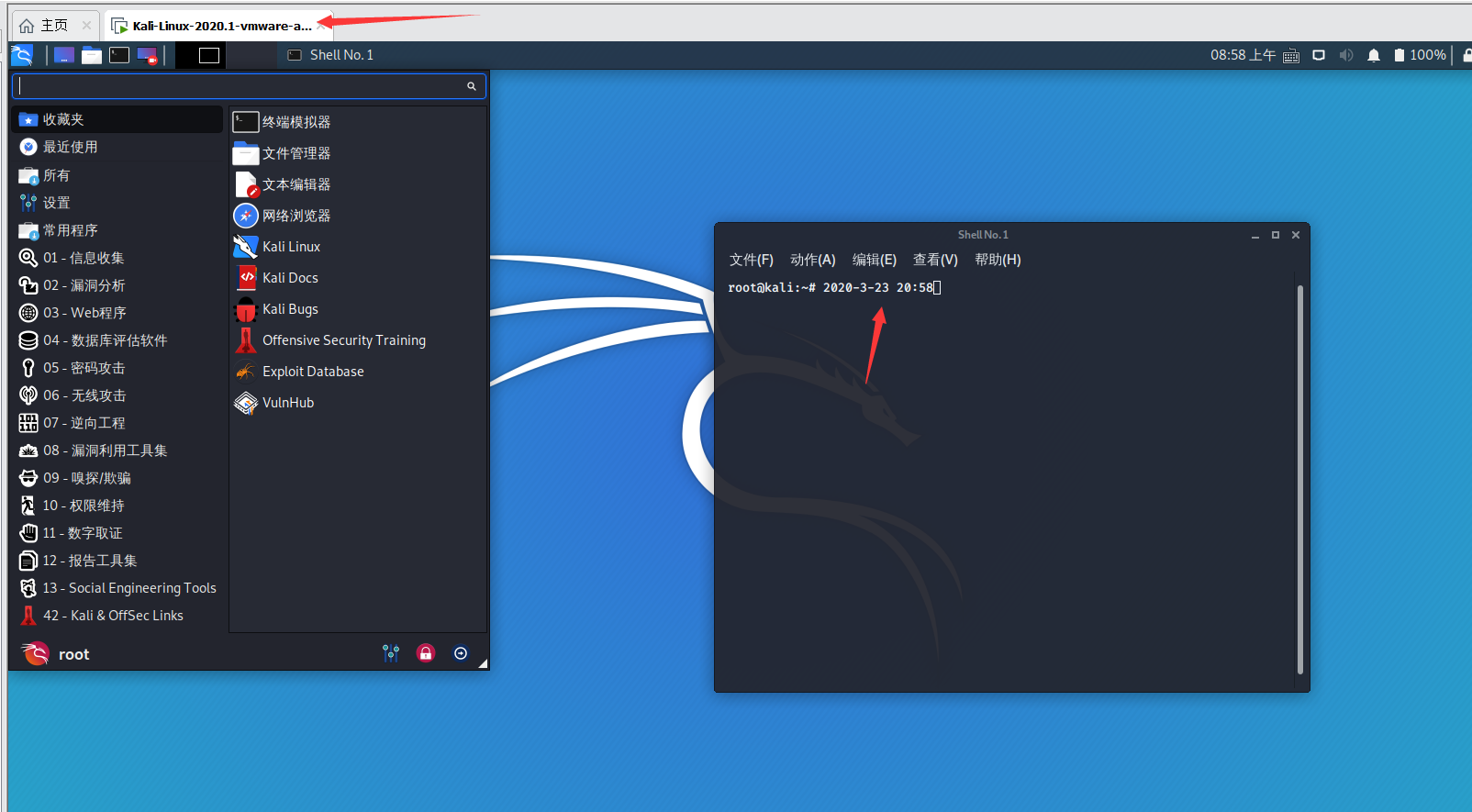Select the 10 - 权限维持 category
This screenshot has width=1472, height=812.
click(x=117, y=506)
